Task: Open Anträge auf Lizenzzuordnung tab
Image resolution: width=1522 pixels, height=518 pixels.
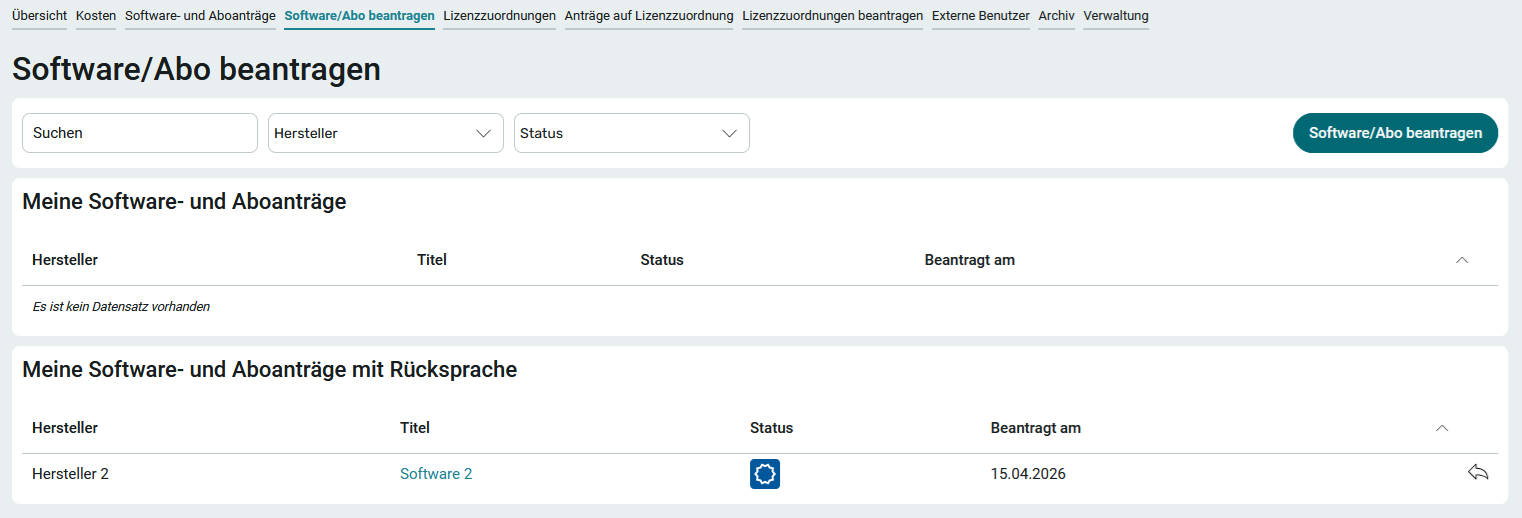Action: tap(648, 16)
